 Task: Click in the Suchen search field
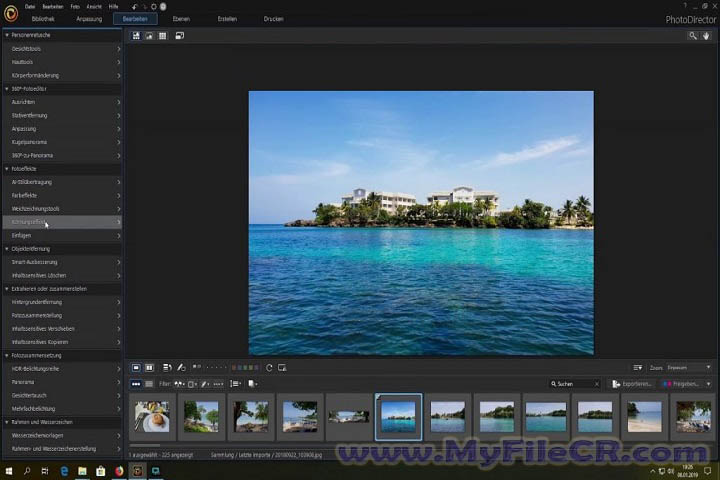coord(572,384)
